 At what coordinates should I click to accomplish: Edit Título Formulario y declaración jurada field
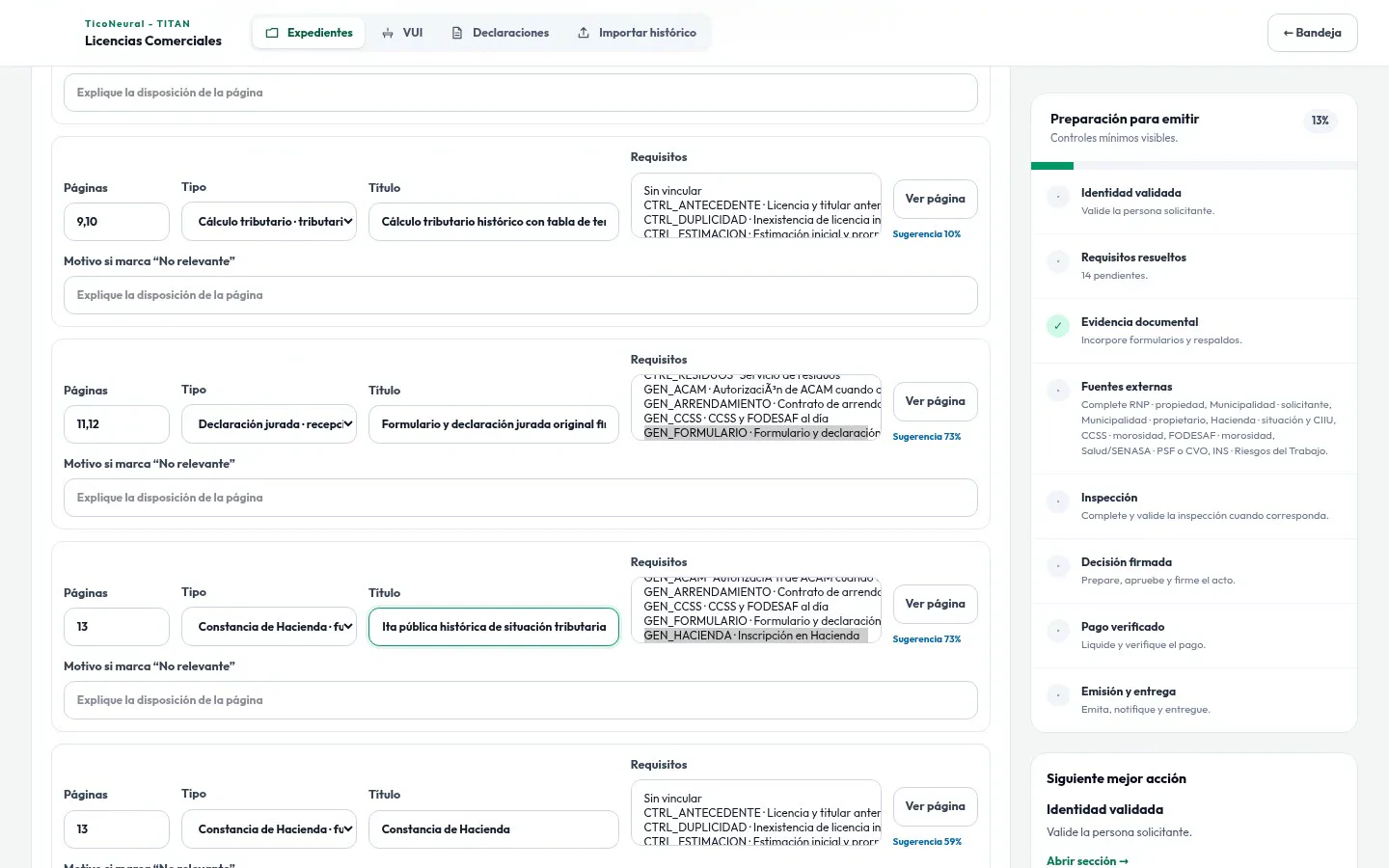pyautogui.click(x=494, y=424)
